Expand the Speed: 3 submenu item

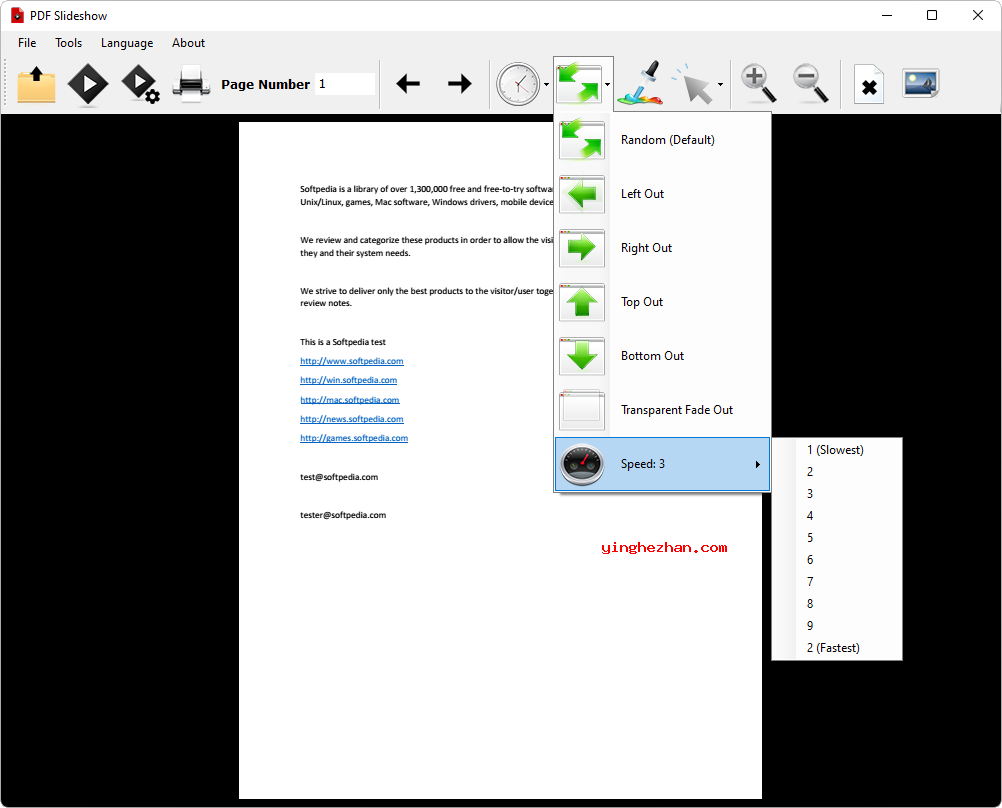tap(662, 464)
